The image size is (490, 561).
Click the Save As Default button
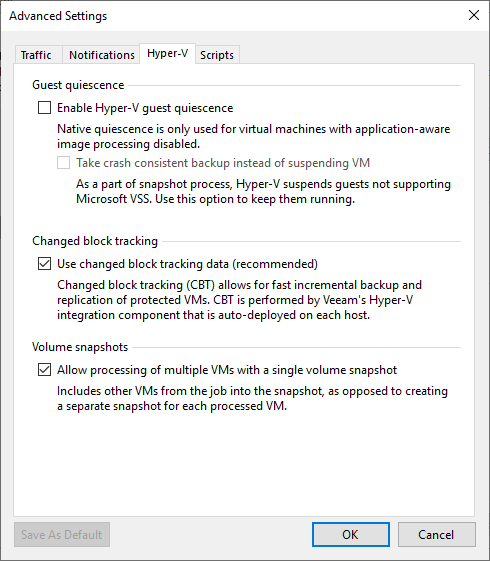pos(62,535)
